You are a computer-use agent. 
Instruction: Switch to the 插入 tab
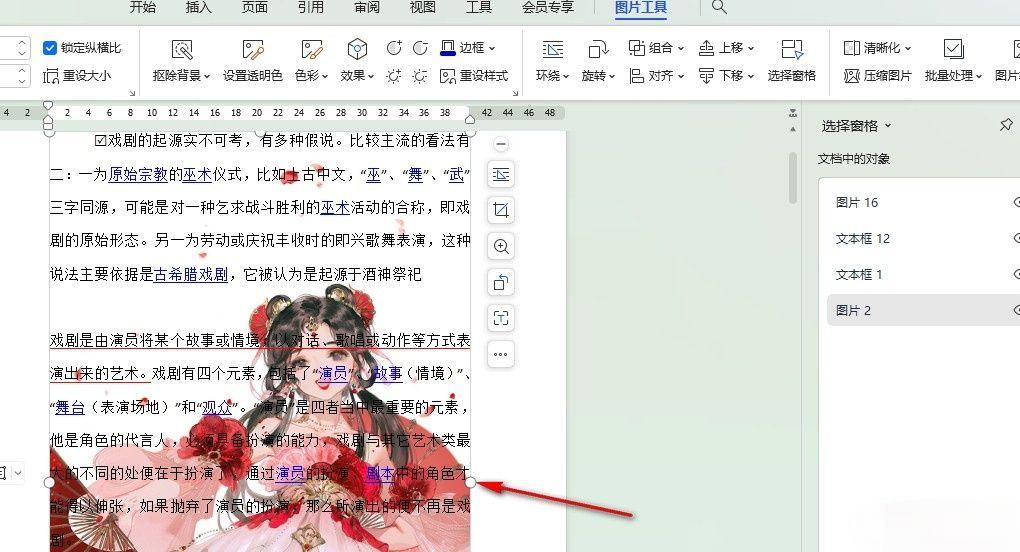click(x=198, y=7)
